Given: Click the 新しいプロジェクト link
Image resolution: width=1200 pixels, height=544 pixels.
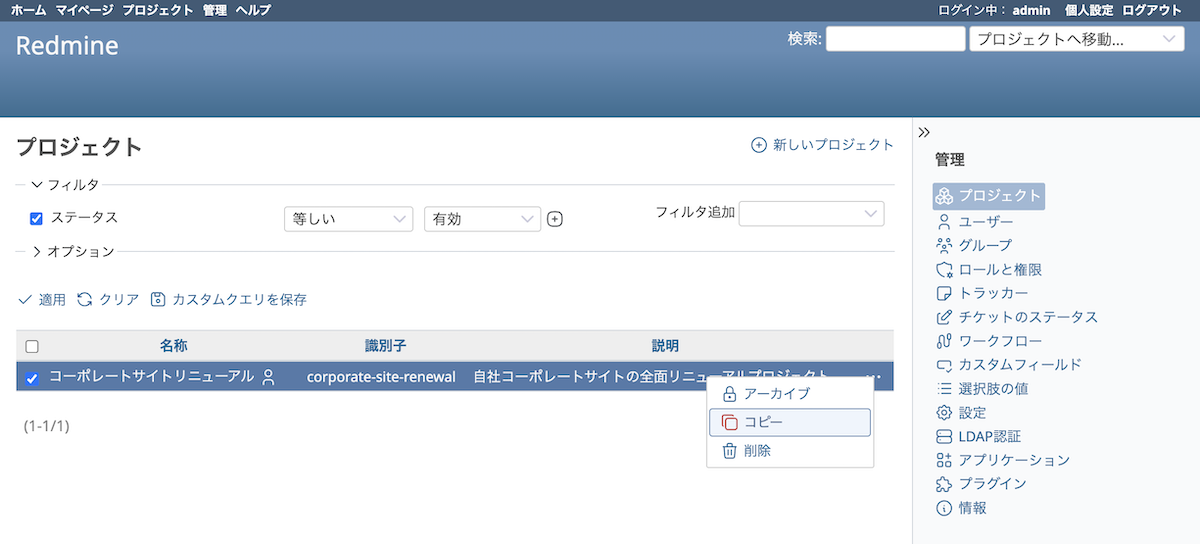Looking at the screenshot, I should point(822,145).
